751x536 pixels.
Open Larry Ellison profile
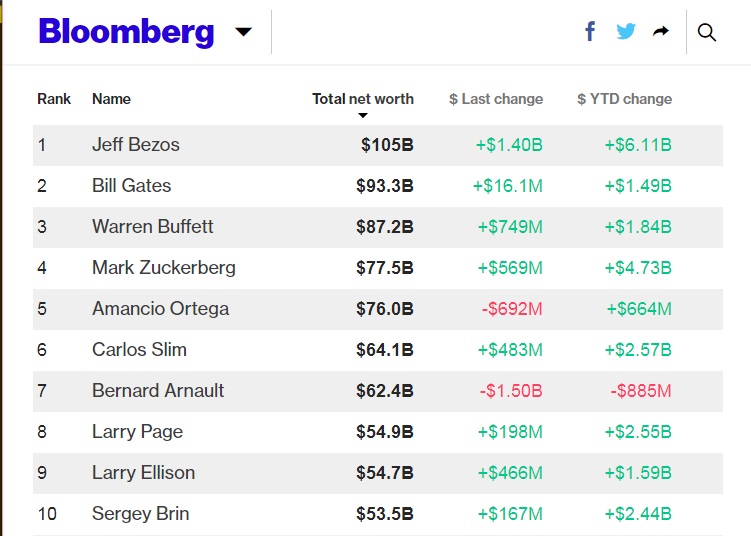point(143,473)
